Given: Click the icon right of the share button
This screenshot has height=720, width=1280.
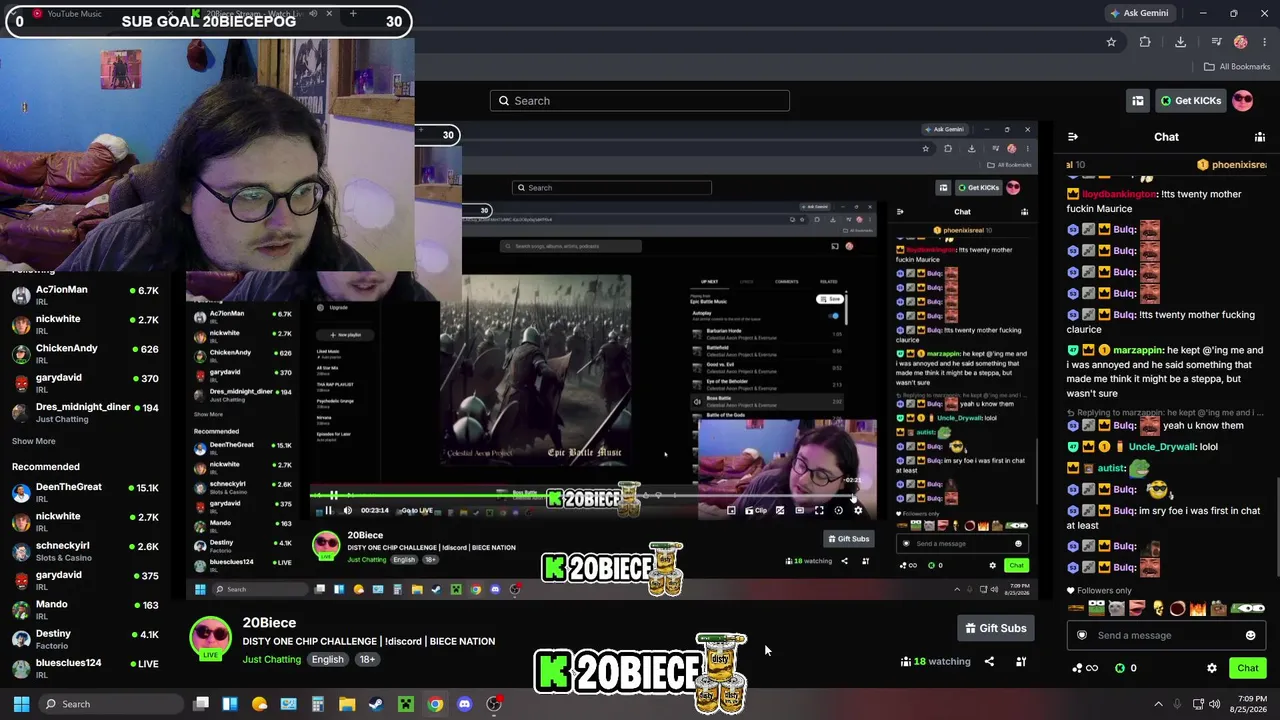Looking at the screenshot, I should [x=1021, y=661].
